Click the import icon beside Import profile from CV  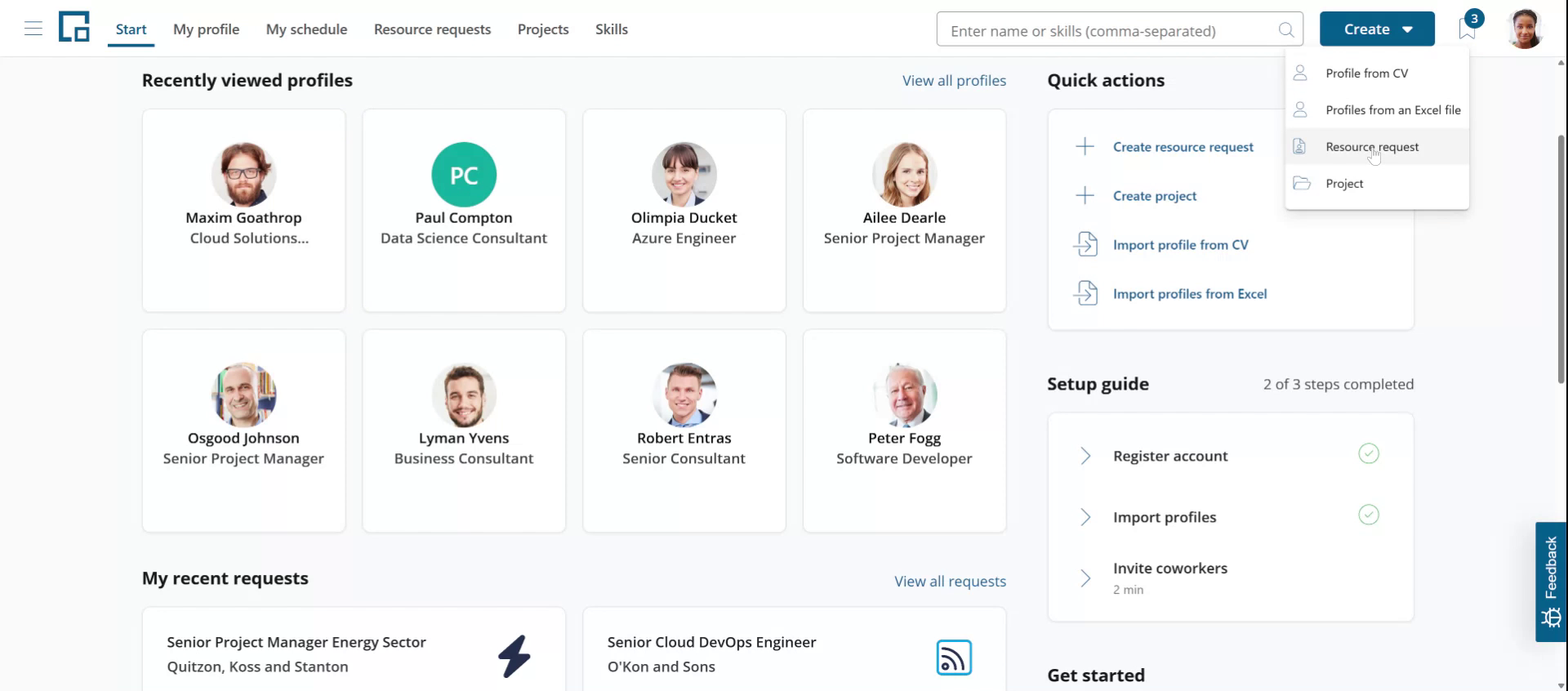[1085, 244]
